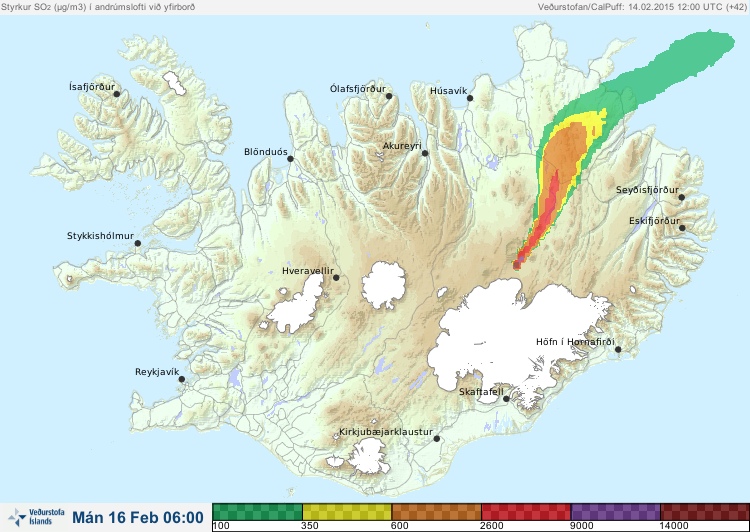Viewport: 750px width, 532px height.
Task: Click the dark red 14000 legend swatch
Action: coord(705,512)
